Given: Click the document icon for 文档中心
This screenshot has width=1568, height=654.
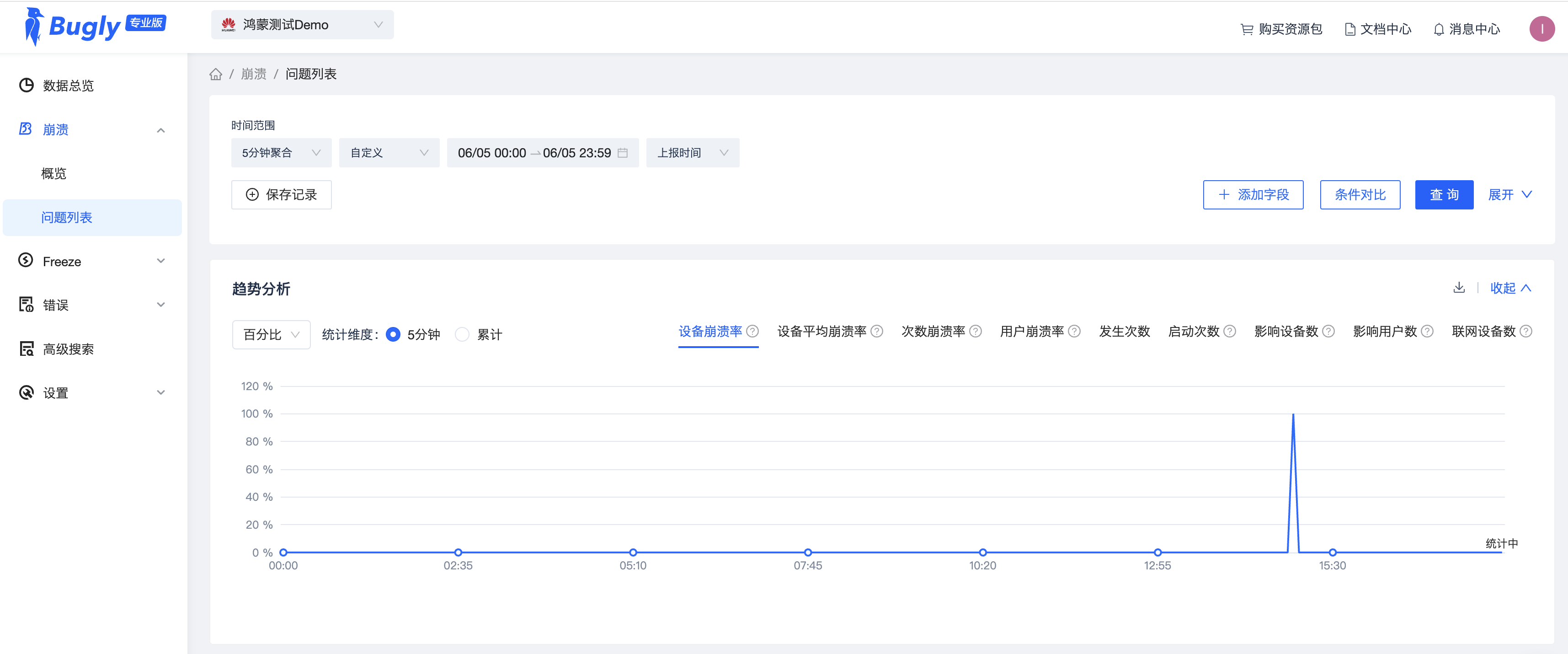Looking at the screenshot, I should (x=1349, y=29).
